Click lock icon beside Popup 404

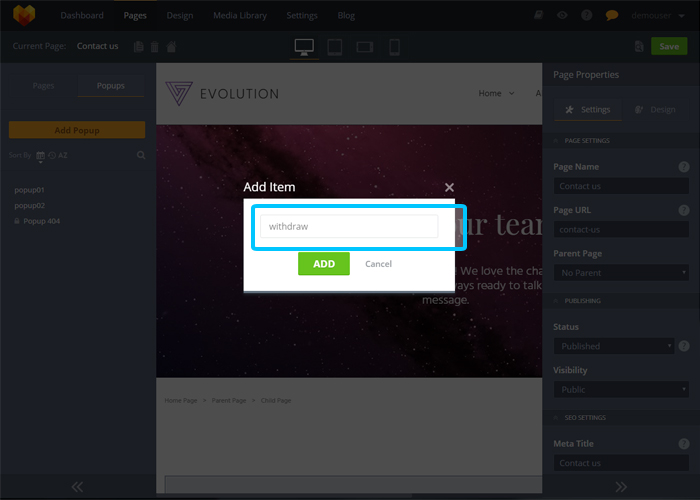(x=17, y=221)
